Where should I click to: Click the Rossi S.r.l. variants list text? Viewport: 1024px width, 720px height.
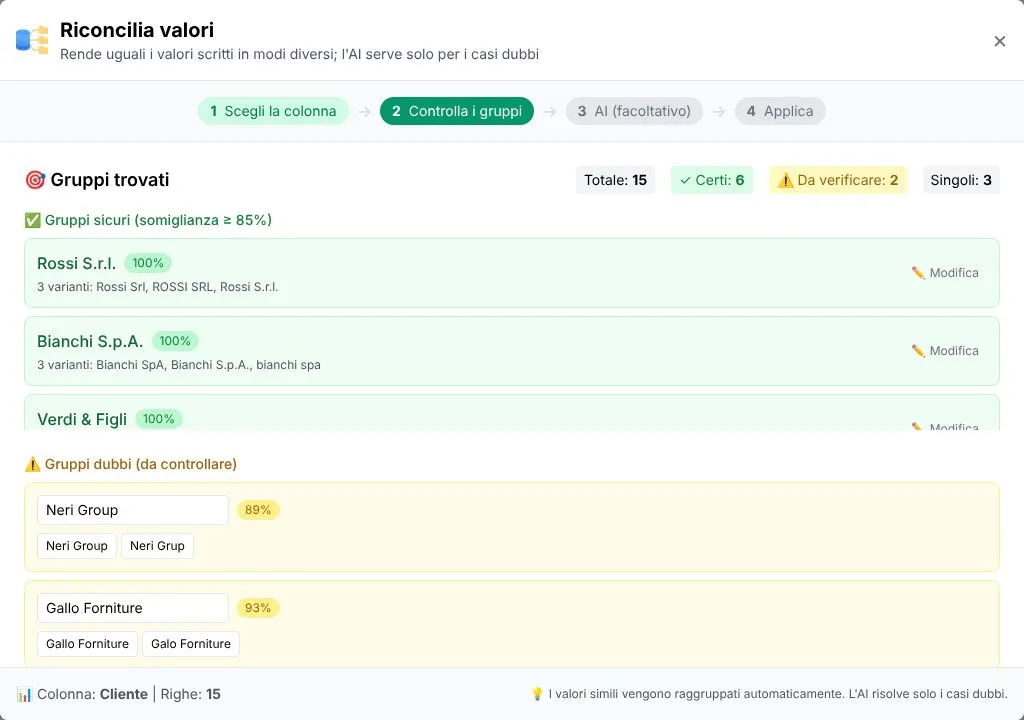157,287
